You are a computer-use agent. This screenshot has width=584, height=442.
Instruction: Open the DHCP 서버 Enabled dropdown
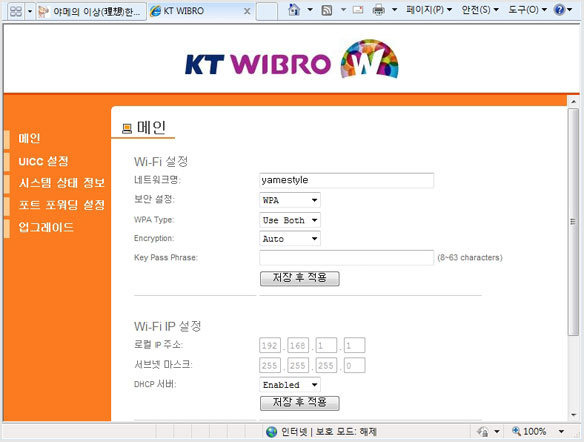click(289, 385)
